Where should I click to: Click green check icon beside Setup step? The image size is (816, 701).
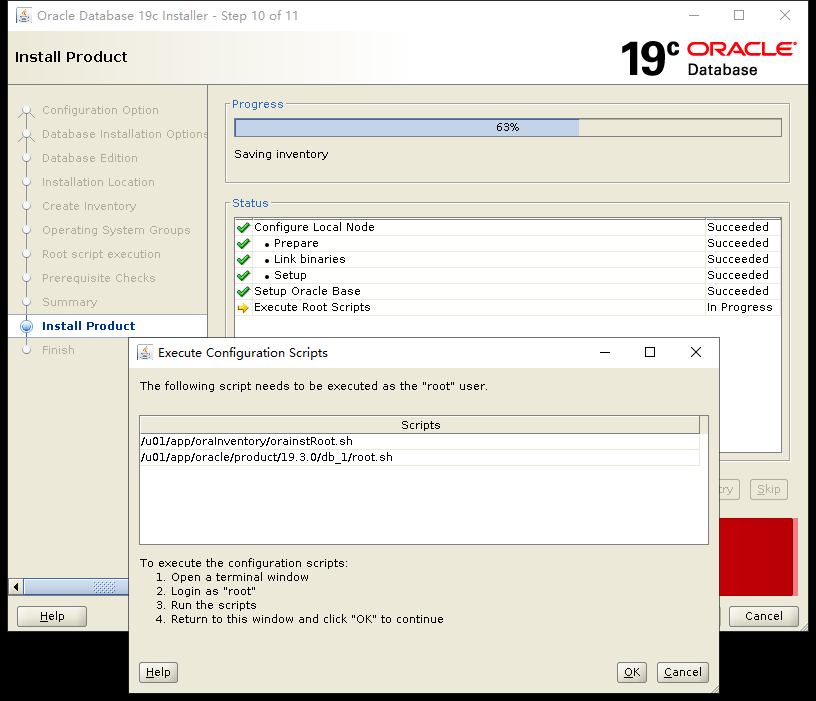click(243, 275)
